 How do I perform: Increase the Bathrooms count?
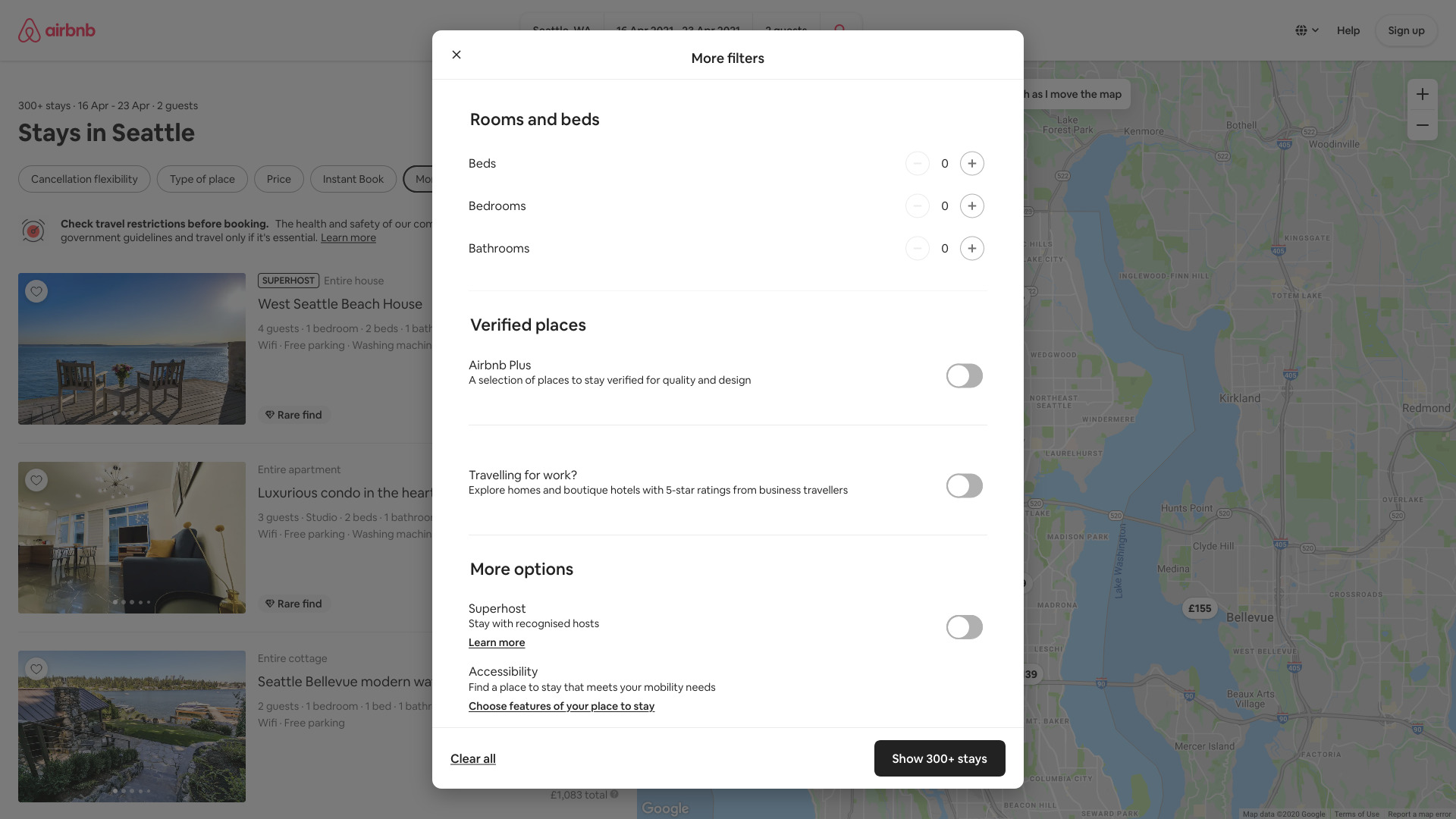971,249
